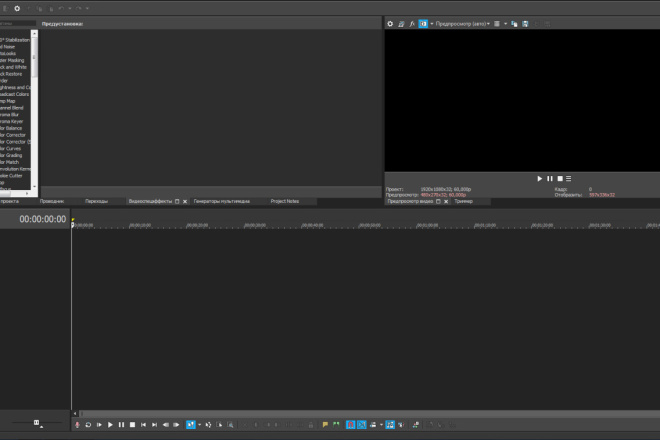Toggle loop playback in transport bar
This screenshot has height=440, width=660.
click(88, 425)
